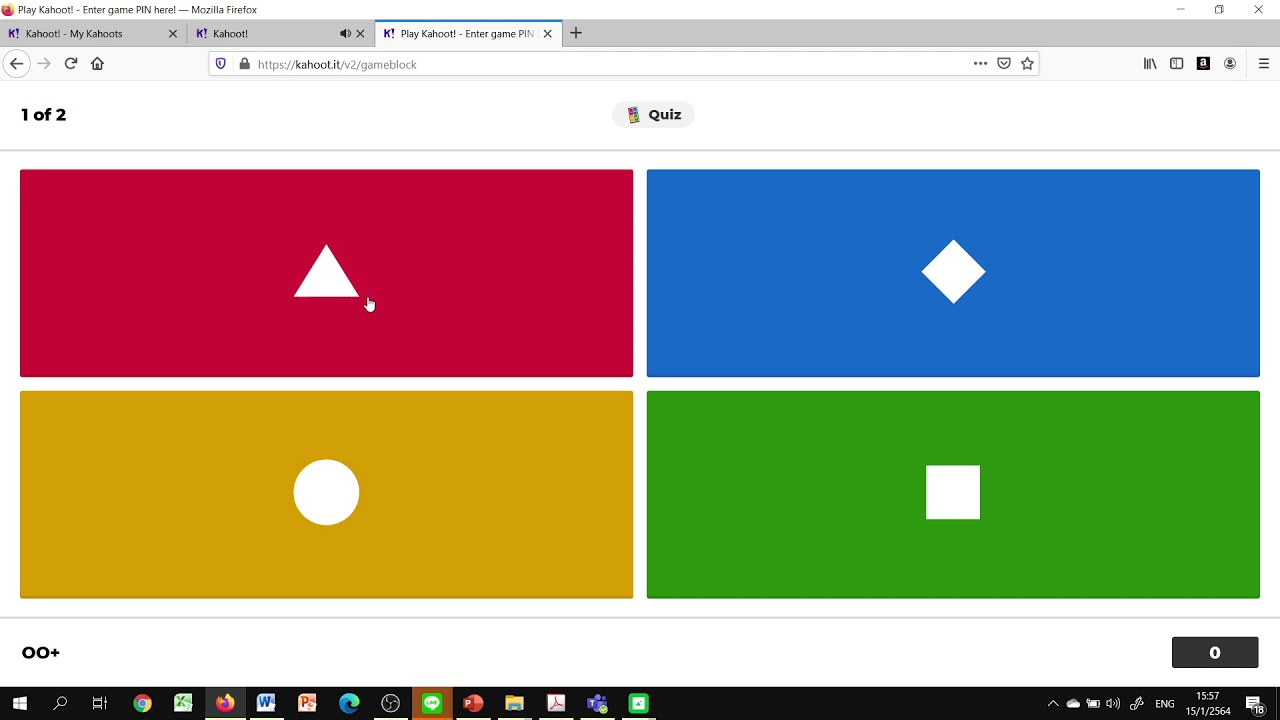The image size is (1280, 720).
Task: Open Adobe Acrobat from taskbar
Action: pyautogui.click(x=556, y=704)
